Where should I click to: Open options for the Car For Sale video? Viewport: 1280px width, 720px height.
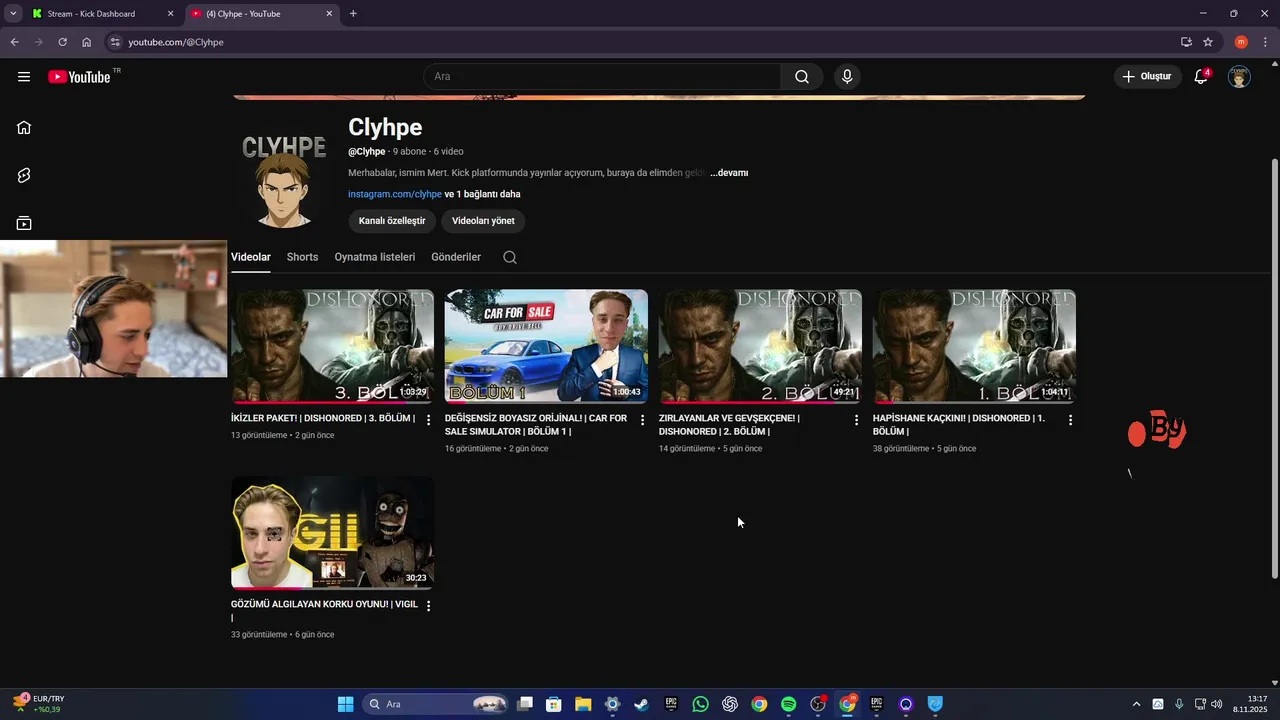[x=643, y=420]
